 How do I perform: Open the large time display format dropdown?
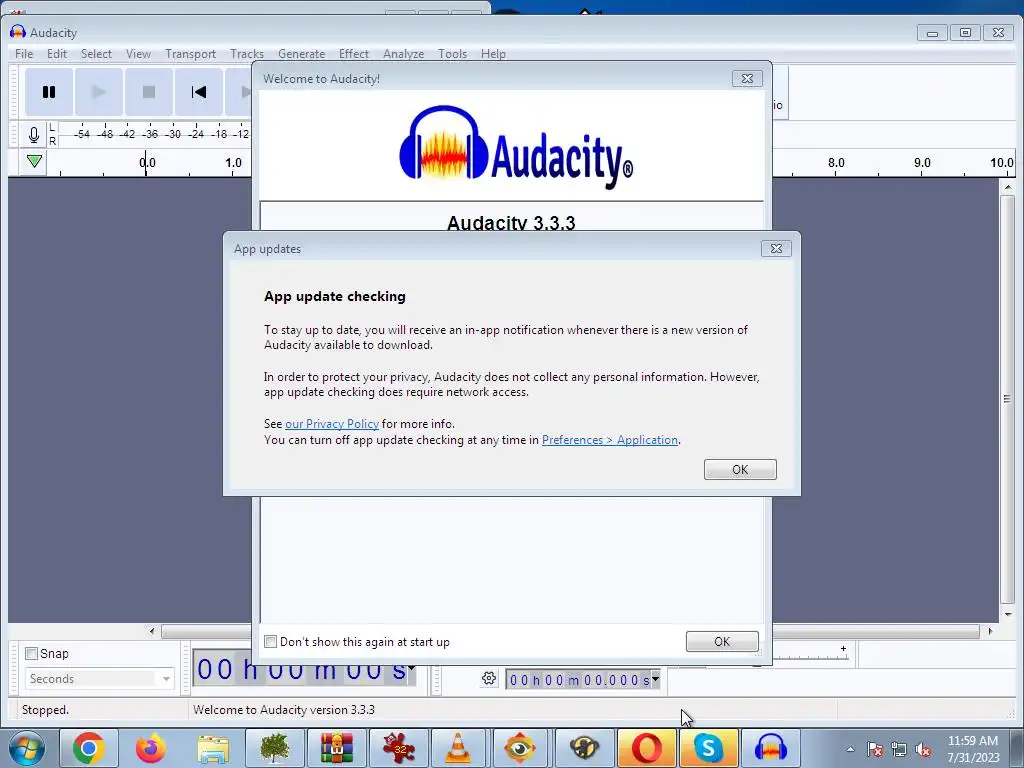click(x=412, y=667)
